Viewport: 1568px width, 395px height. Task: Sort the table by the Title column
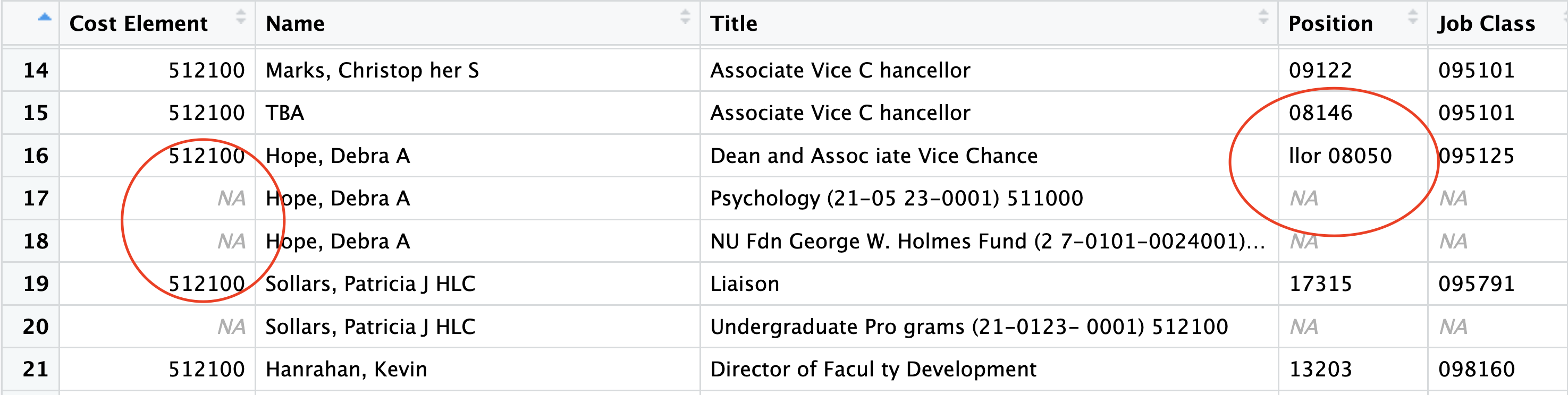point(735,23)
